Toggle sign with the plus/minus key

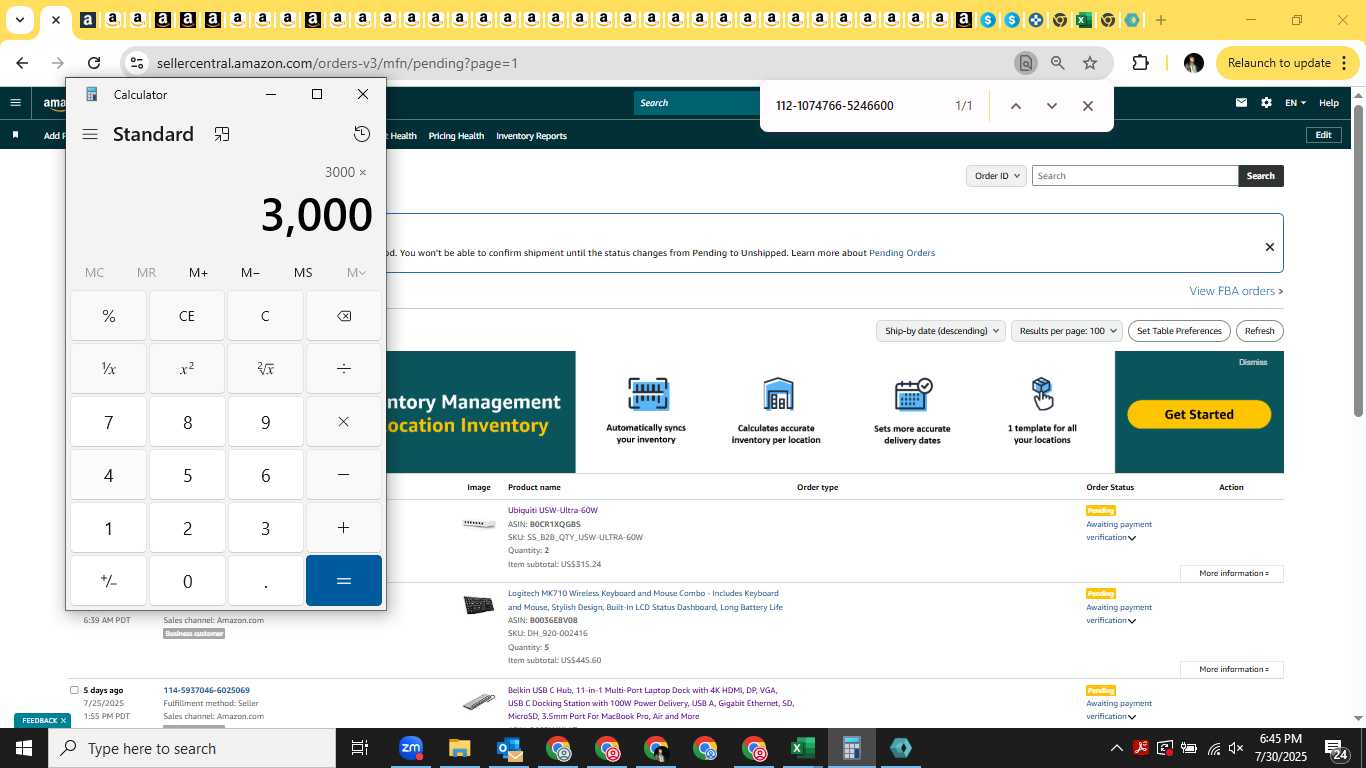(x=109, y=581)
